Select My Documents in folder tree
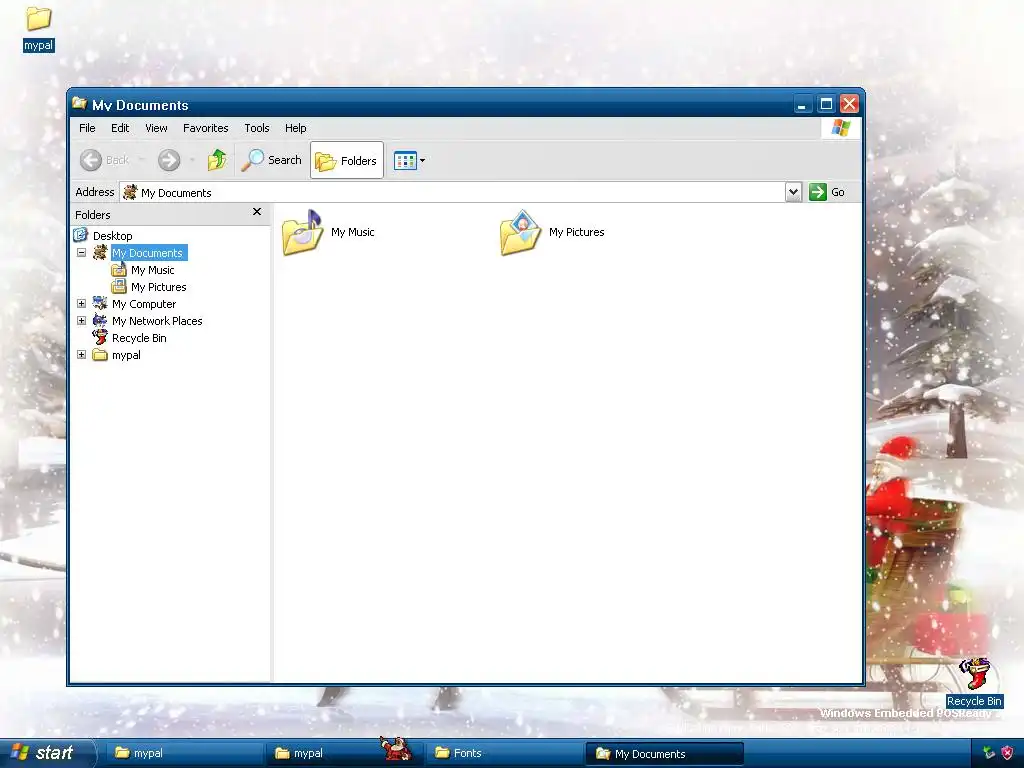The image size is (1024, 768). point(149,253)
